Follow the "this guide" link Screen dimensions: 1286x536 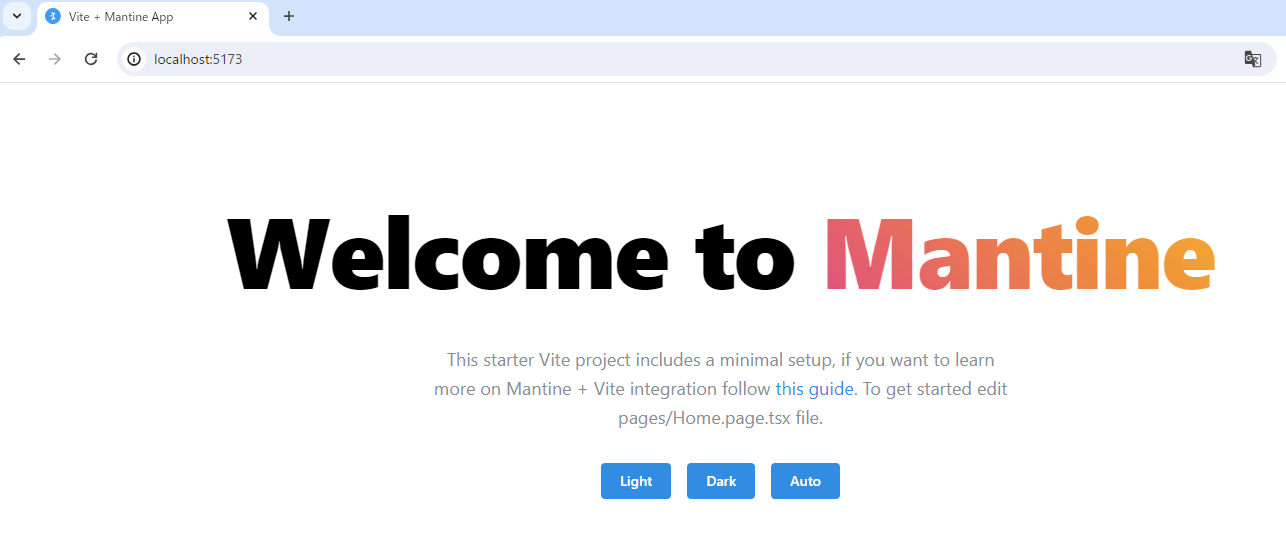814,389
